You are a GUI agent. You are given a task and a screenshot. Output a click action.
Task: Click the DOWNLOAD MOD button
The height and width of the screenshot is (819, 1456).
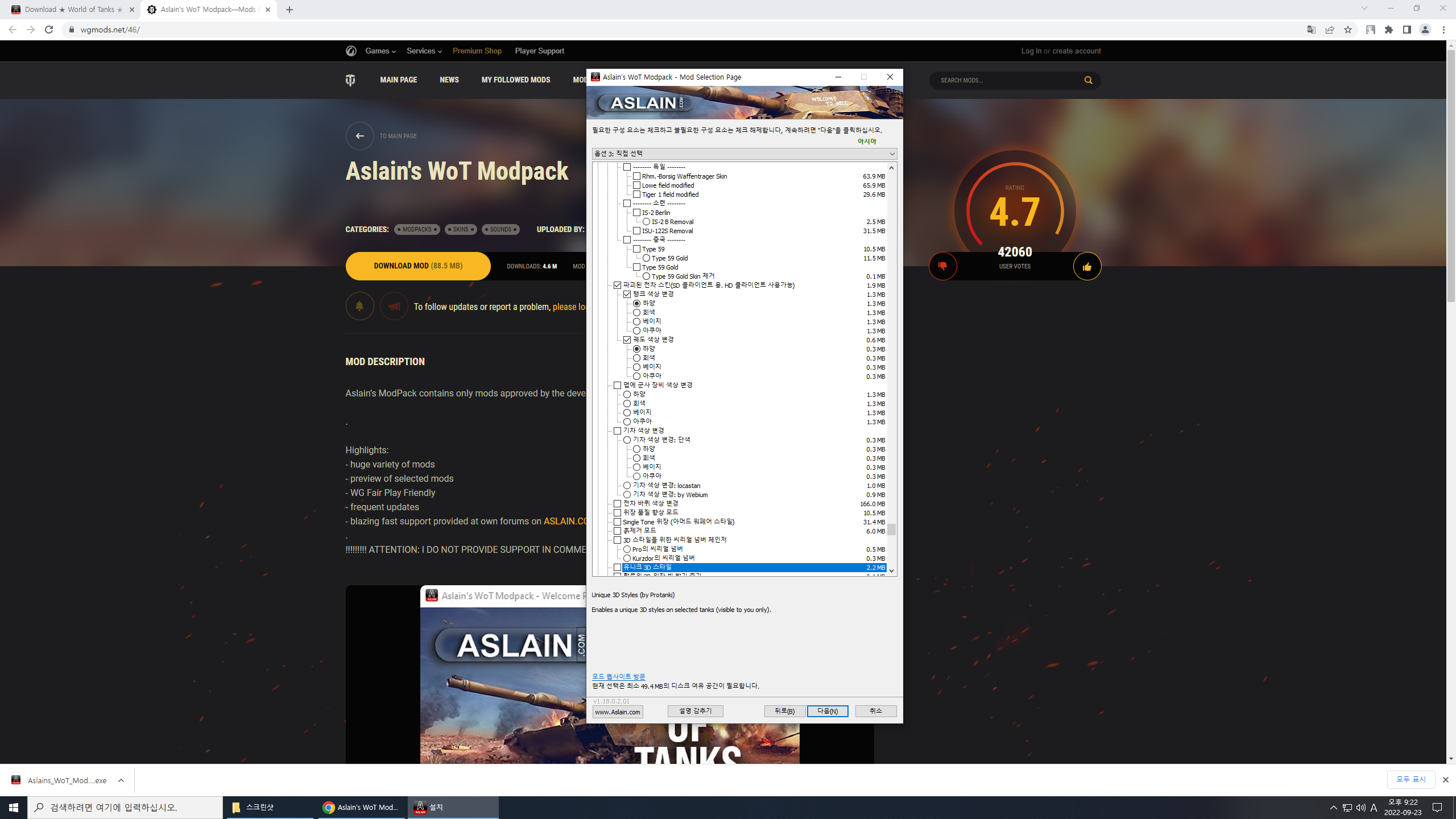pos(417,266)
